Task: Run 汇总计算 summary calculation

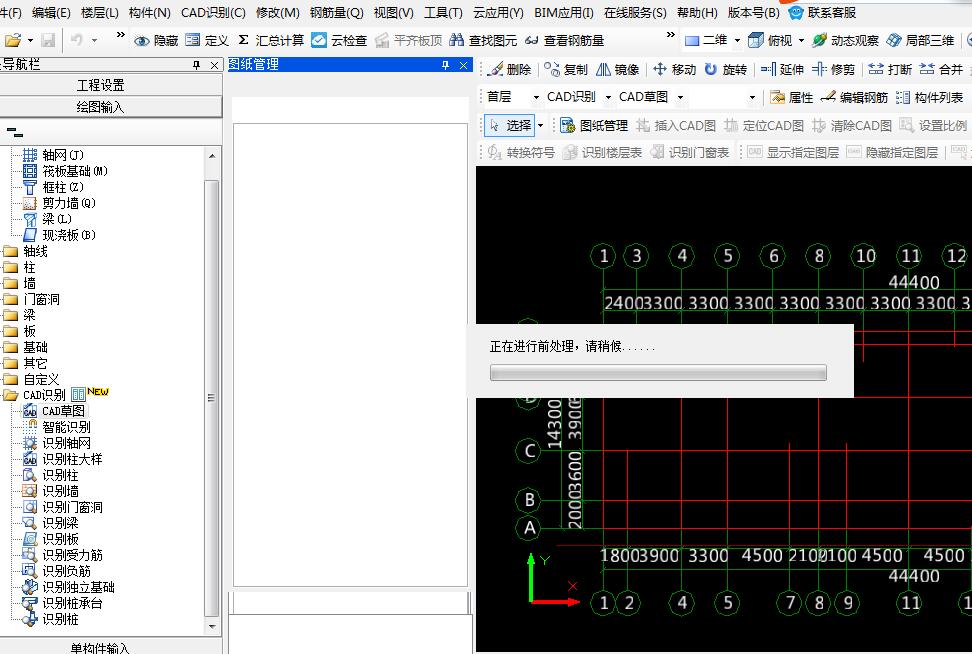Action: 270,40
